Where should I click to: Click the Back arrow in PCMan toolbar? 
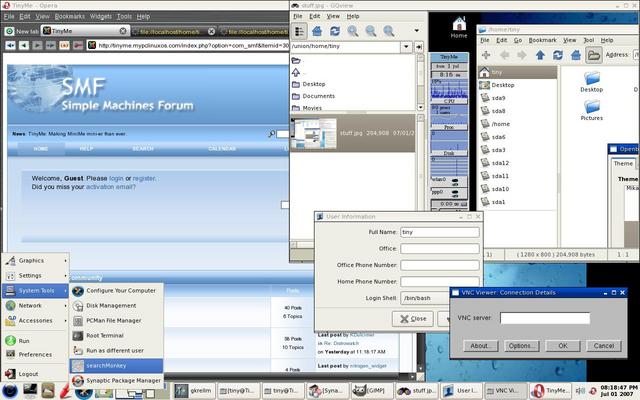[x=504, y=55]
